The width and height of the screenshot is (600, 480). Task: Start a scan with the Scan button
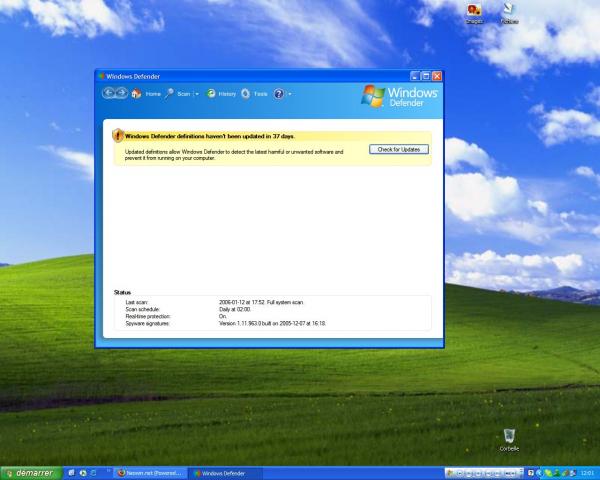[x=178, y=94]
